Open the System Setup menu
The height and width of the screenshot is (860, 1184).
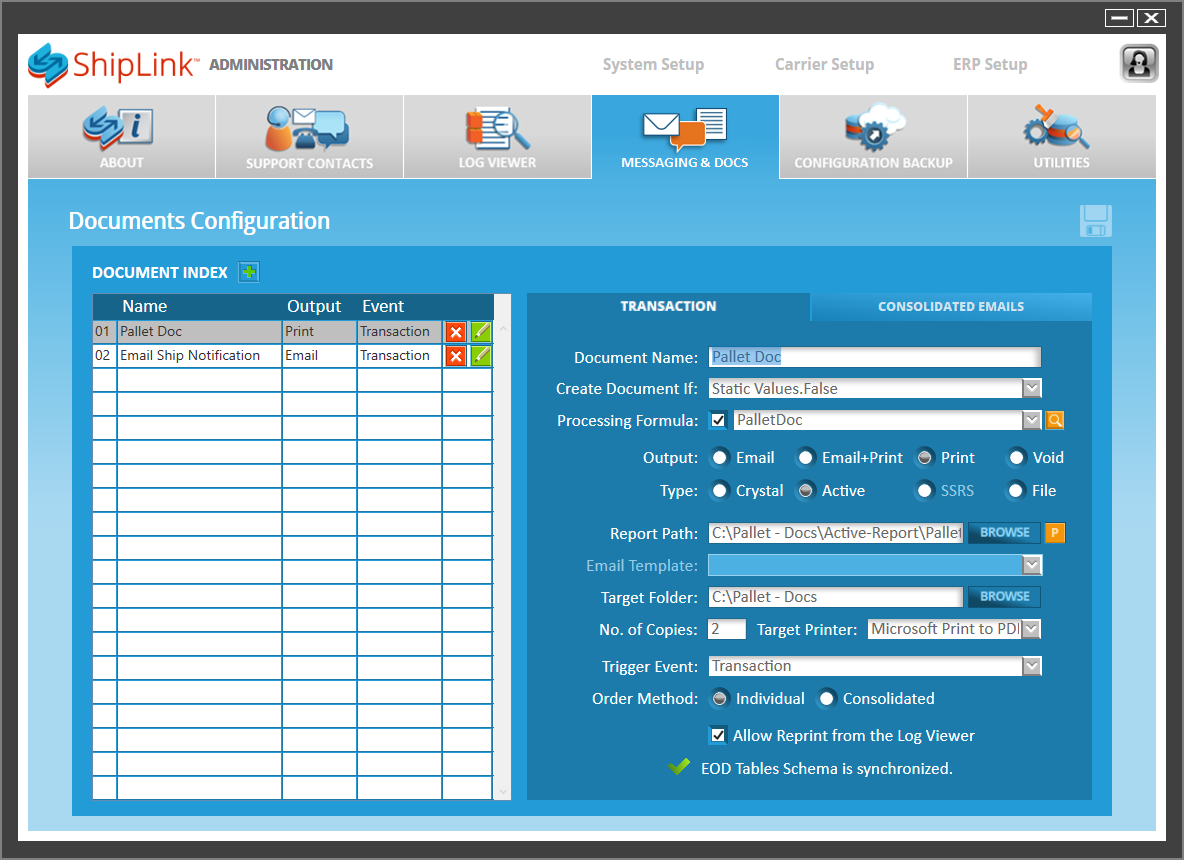653,65
